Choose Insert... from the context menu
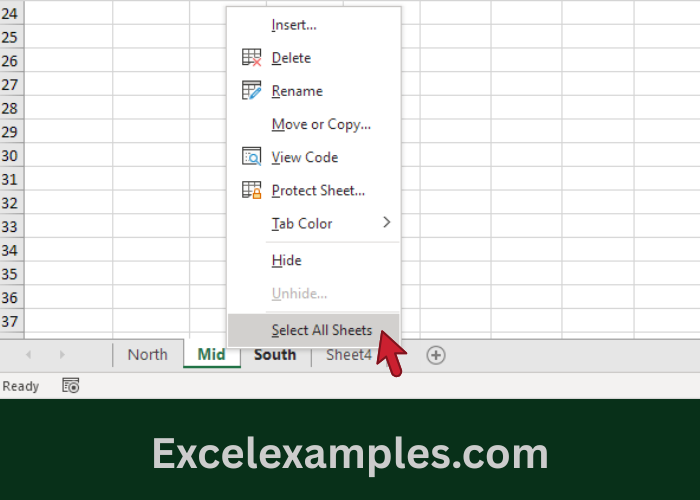Image resolution: width=700 pixels, height=500 pixels. [x=294, y=24]
